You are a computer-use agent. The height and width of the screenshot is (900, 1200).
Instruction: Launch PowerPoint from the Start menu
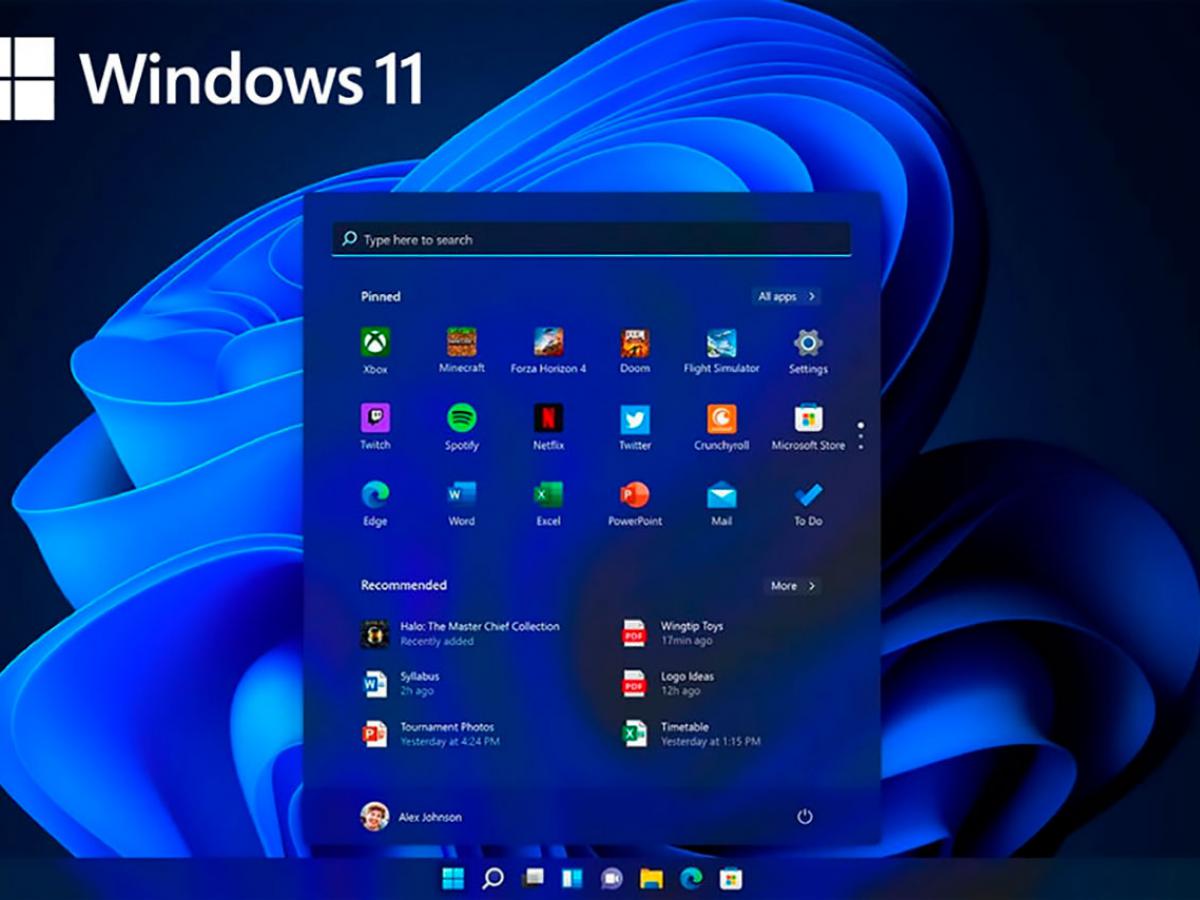click(635, 495)
